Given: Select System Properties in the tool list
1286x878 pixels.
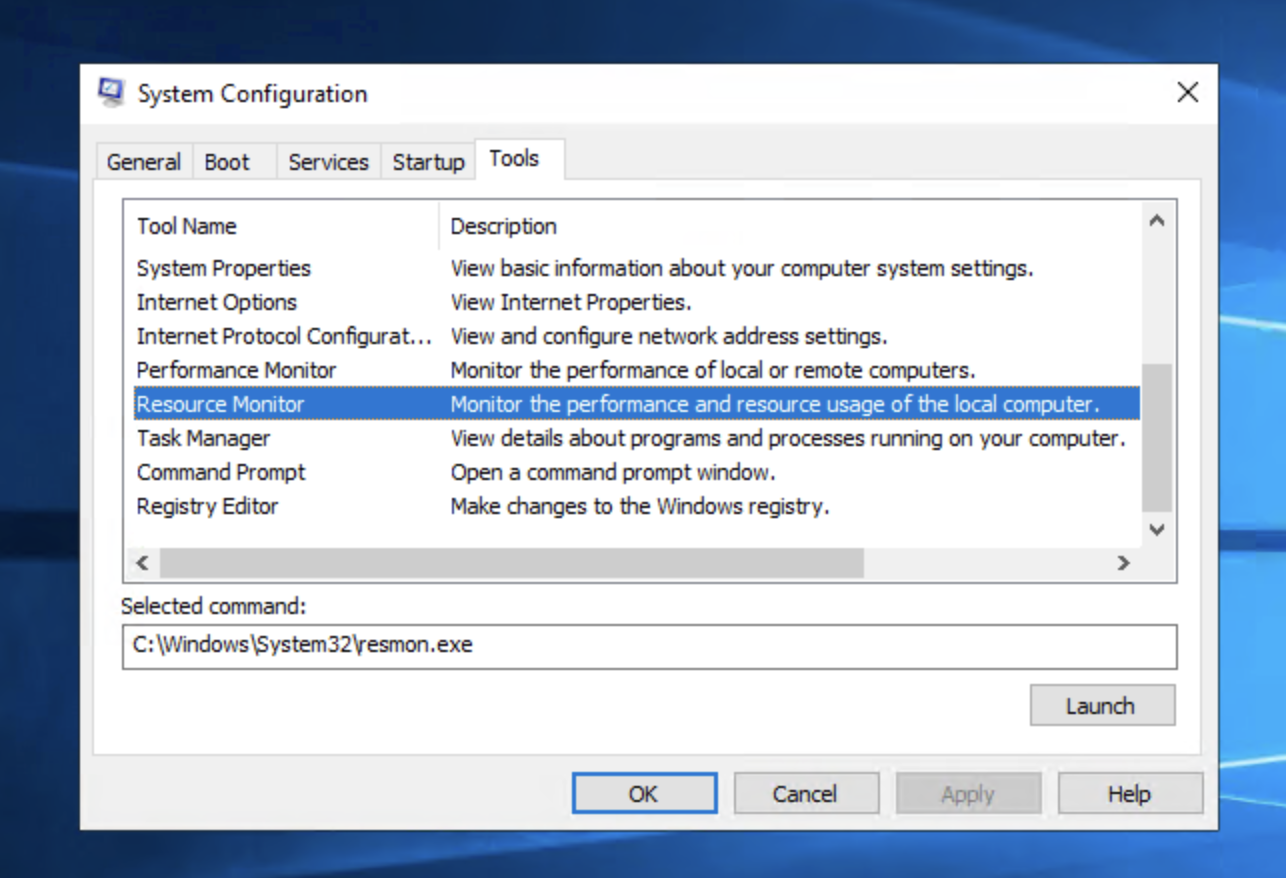Looking at the screenshot, I should [224, 268].
